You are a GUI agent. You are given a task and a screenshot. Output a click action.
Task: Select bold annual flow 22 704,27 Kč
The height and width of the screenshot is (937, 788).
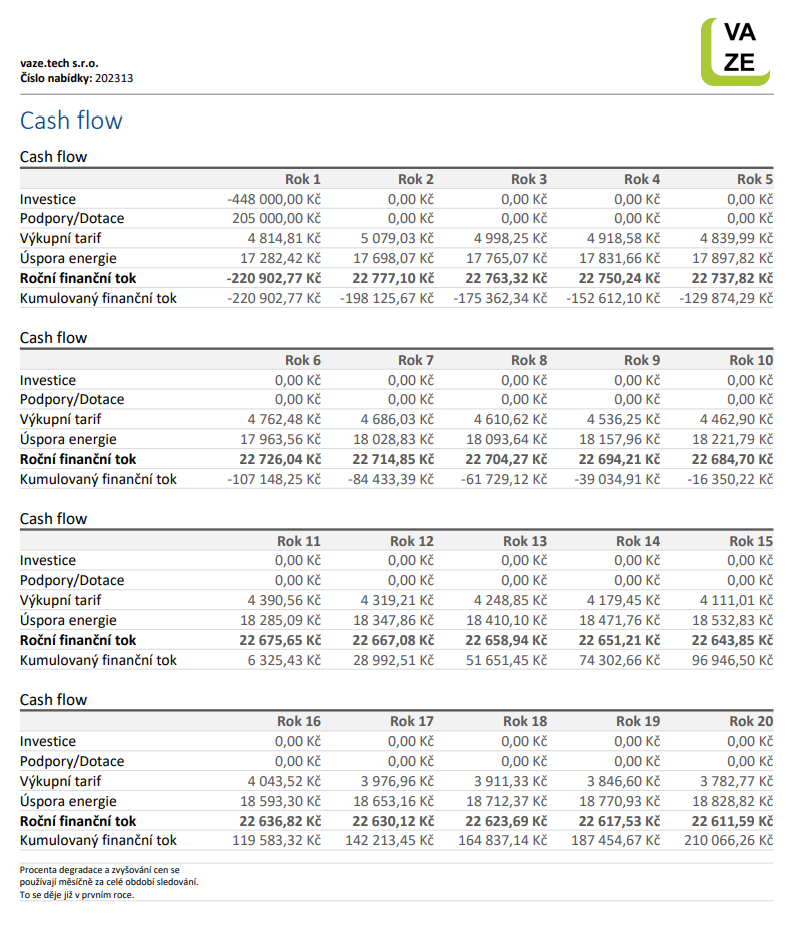coord(506,459)
